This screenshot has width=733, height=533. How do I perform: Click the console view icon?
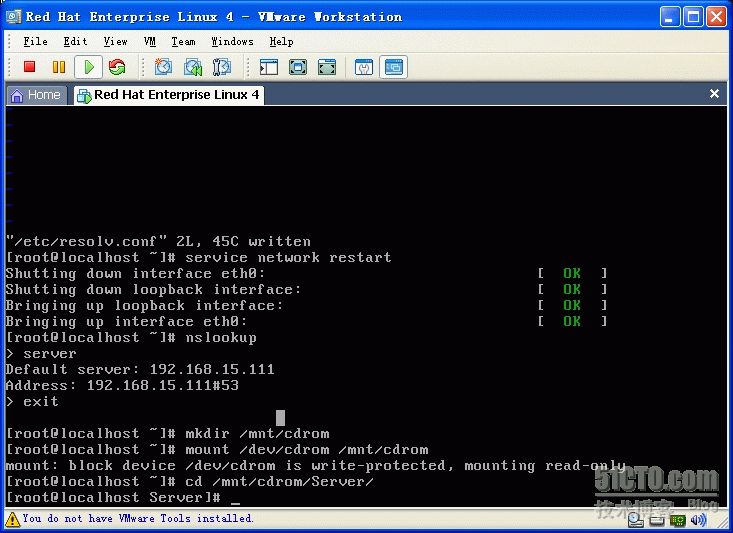pyautogui.click(x=393, y=67)
